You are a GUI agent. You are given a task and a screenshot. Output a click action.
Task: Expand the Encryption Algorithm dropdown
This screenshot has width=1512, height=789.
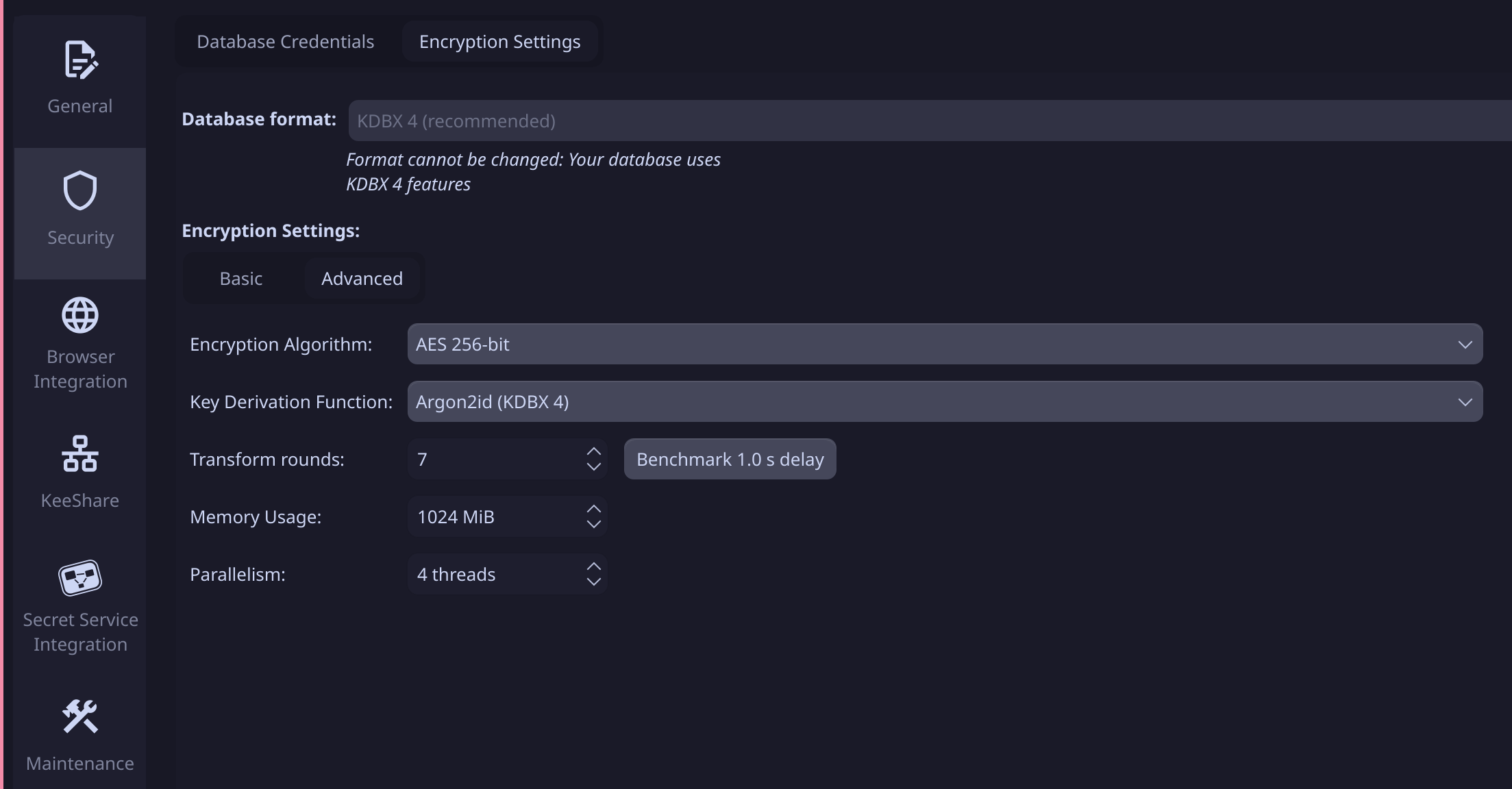coord(945,345)
